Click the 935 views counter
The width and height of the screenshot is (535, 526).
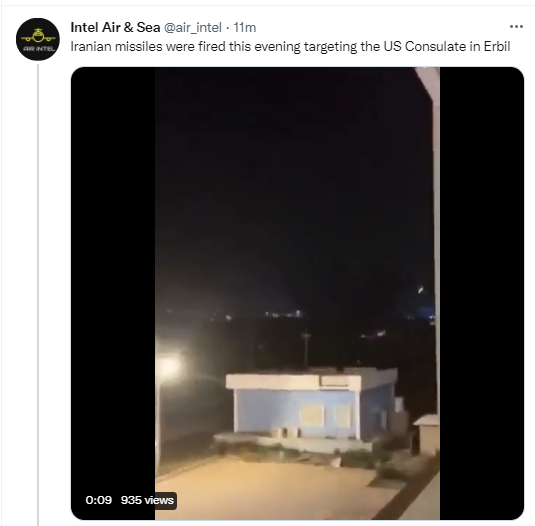coord(147,500)
